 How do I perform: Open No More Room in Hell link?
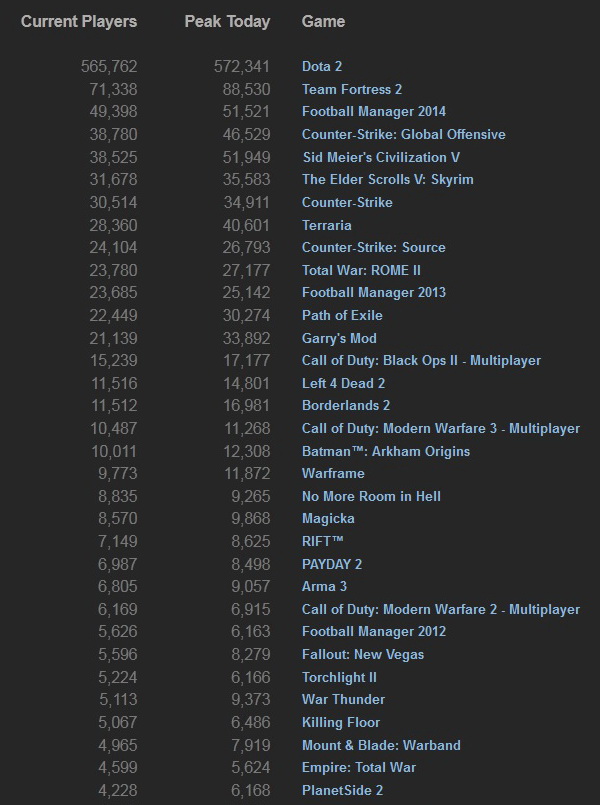click(371, 496)
